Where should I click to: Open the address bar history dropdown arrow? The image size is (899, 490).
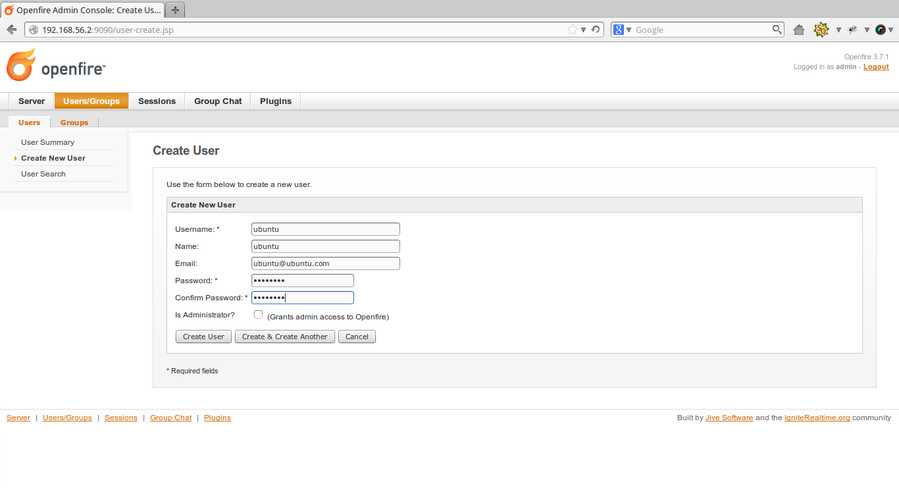pyautogui.click(x=583, y=30)
